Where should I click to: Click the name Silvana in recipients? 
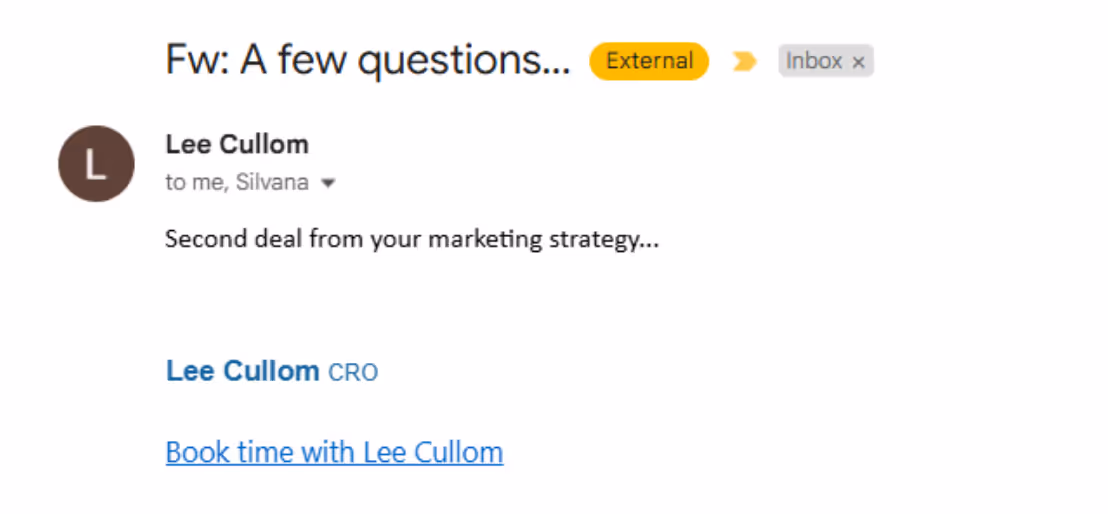272,182
